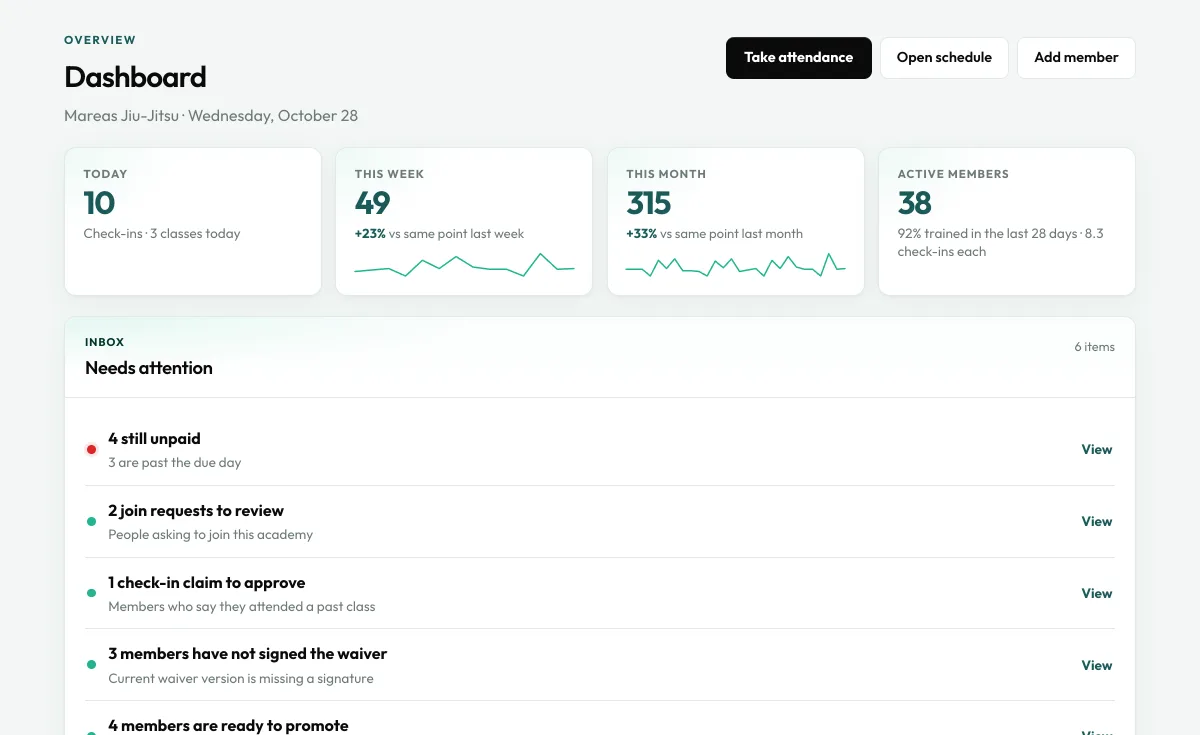Click the Take attendance button
The image size is (1200, 735).
[x=799, y=58]
